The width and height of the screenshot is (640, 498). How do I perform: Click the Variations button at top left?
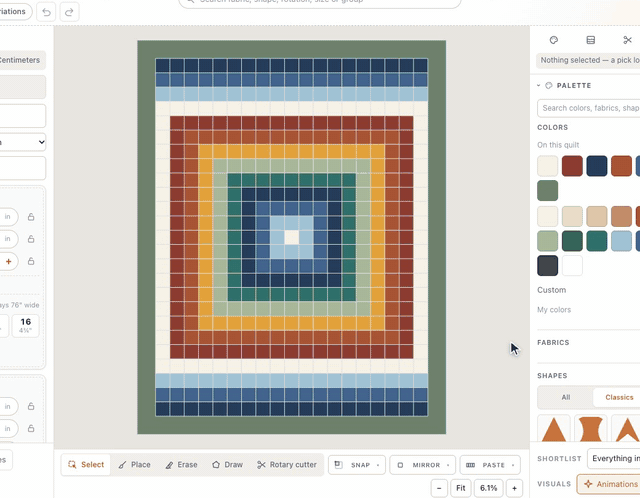tap(16, 11)
